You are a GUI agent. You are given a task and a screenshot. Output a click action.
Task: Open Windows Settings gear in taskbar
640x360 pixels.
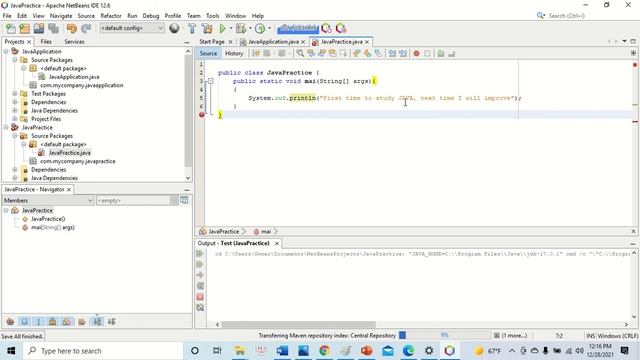click(x=429, y=351)
